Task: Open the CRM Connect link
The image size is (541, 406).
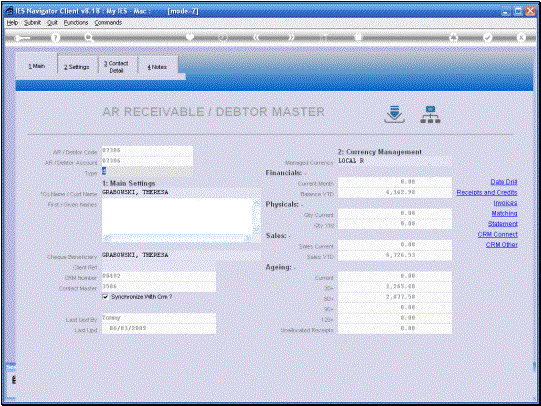Action: coord(498,235)
